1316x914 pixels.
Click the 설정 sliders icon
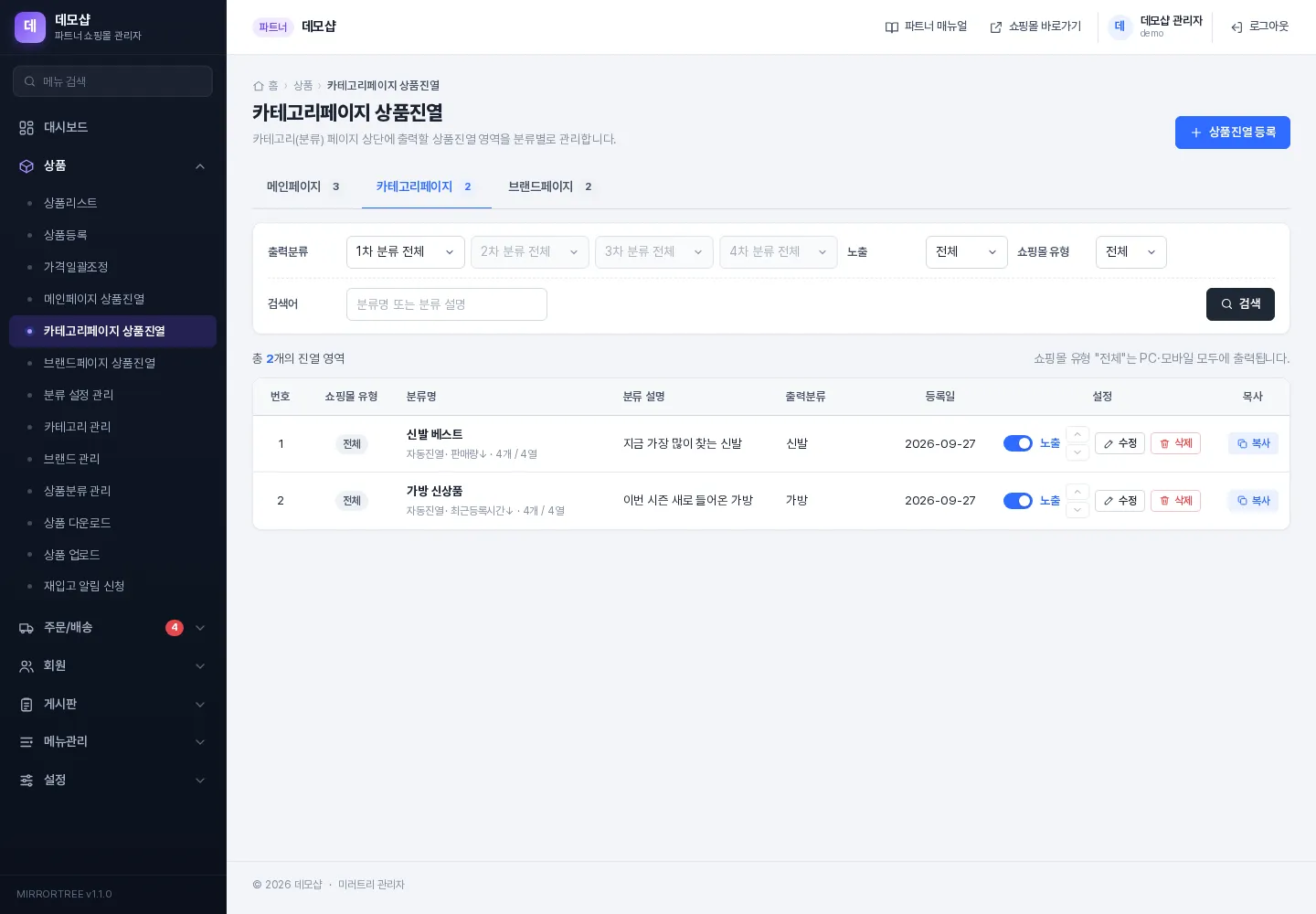pyautogui.click(x=27, y=781)
